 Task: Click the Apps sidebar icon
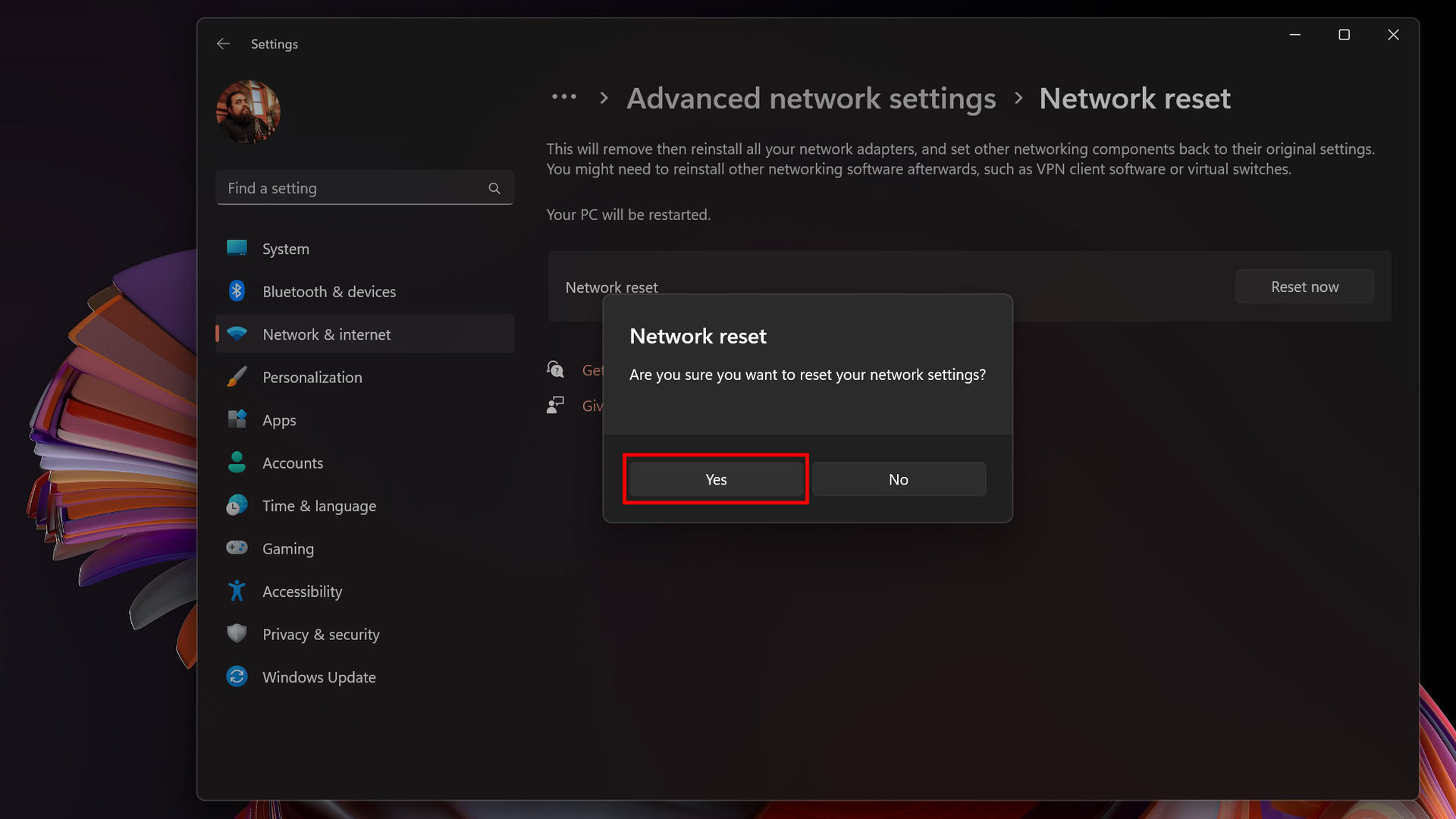(237, 419)
